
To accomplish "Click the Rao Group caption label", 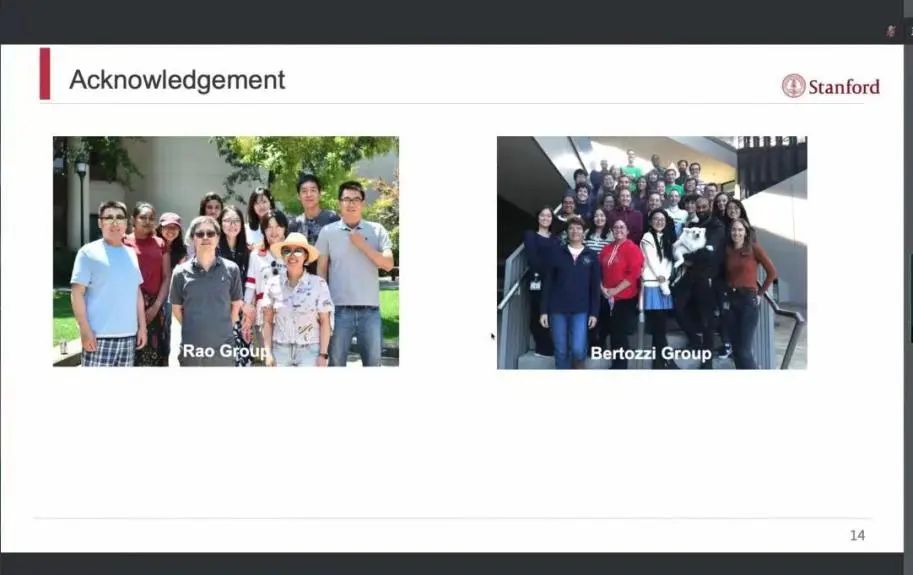I will click(x=225, y=351).
